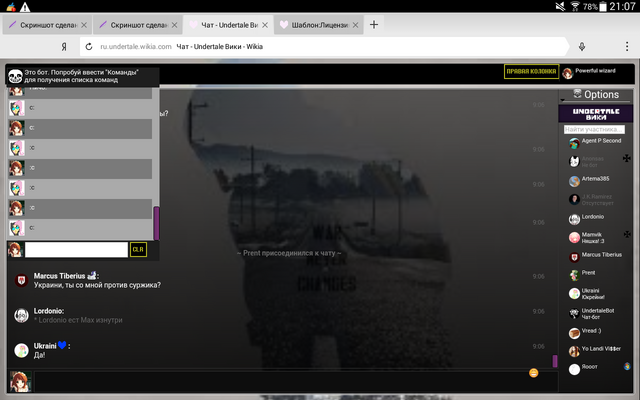Focus the main chat message box

click(x=296, y=382)
